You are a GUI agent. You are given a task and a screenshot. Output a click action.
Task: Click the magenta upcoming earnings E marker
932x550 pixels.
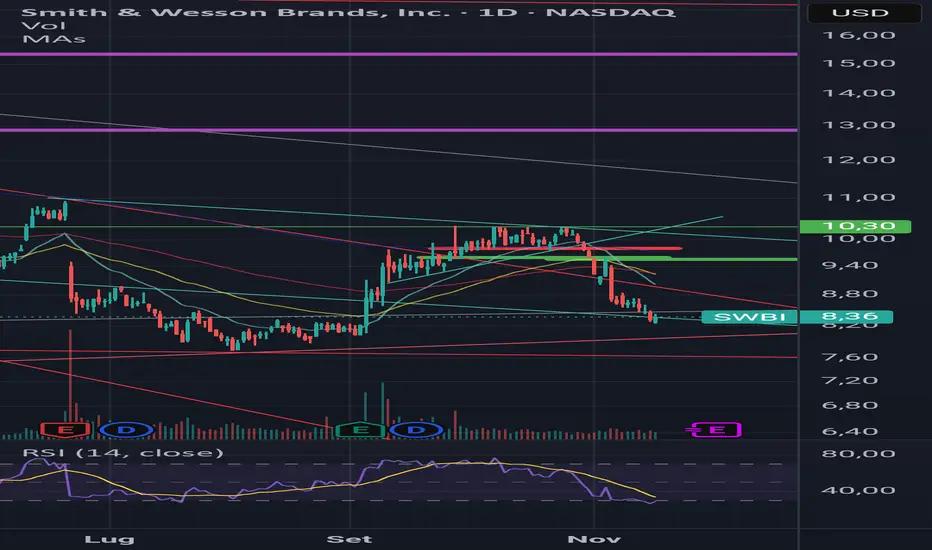716,429
